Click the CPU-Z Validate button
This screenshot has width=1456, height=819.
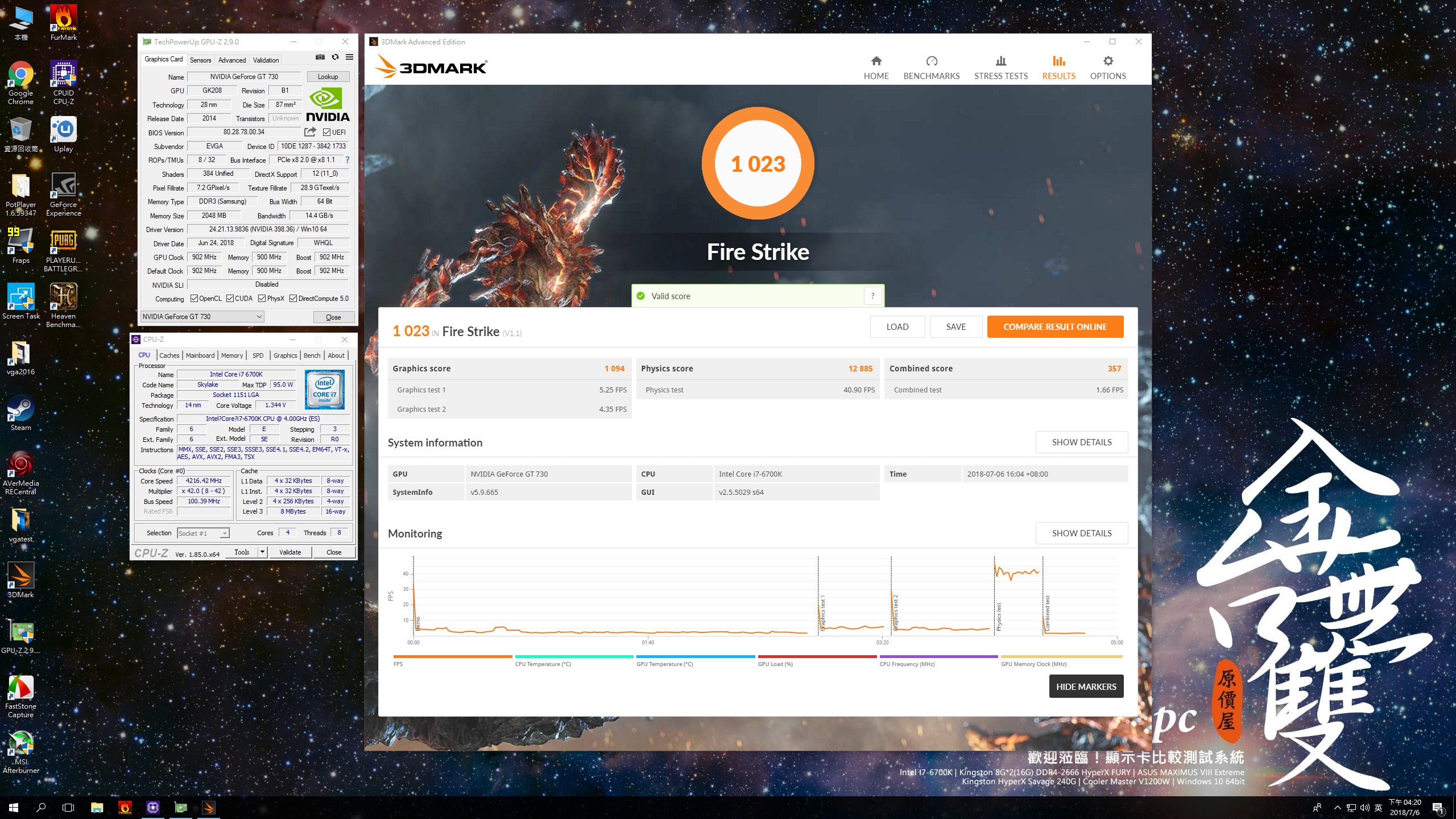290,552
